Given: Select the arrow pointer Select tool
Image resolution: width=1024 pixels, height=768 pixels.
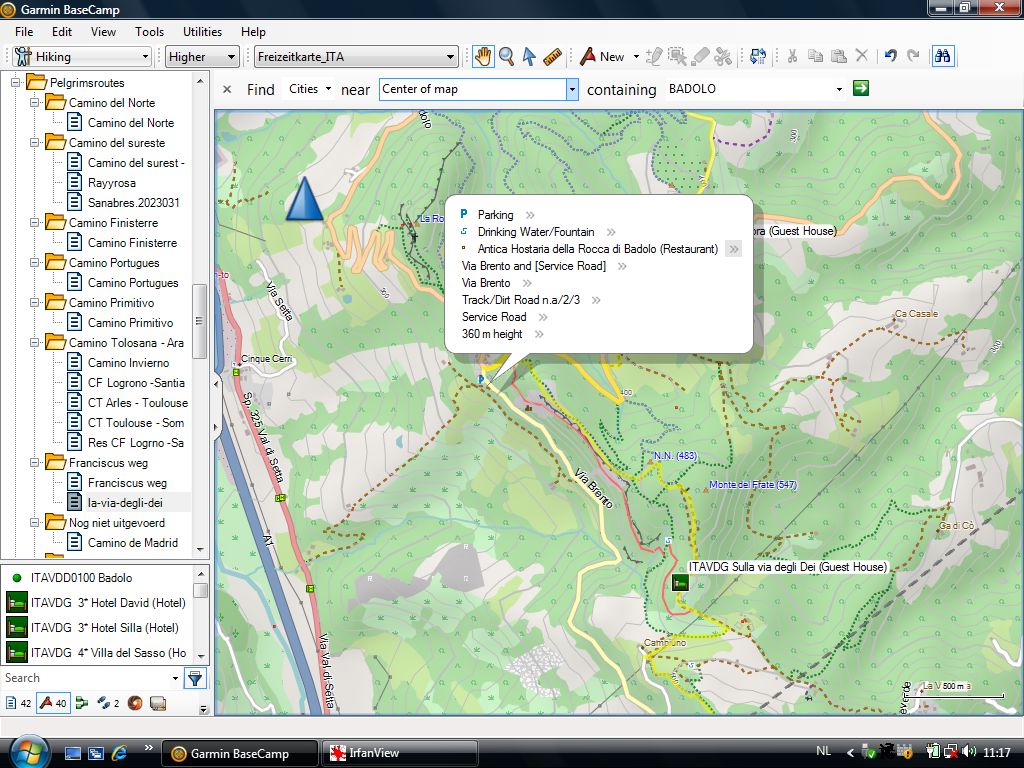Looking at the screenshot, I should point(529,57).
